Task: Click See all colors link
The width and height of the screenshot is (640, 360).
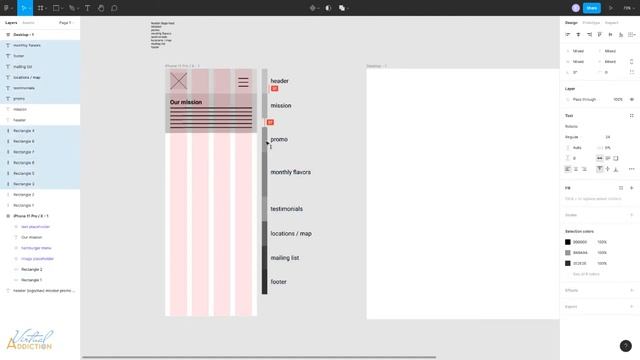Action: (586, 274)
